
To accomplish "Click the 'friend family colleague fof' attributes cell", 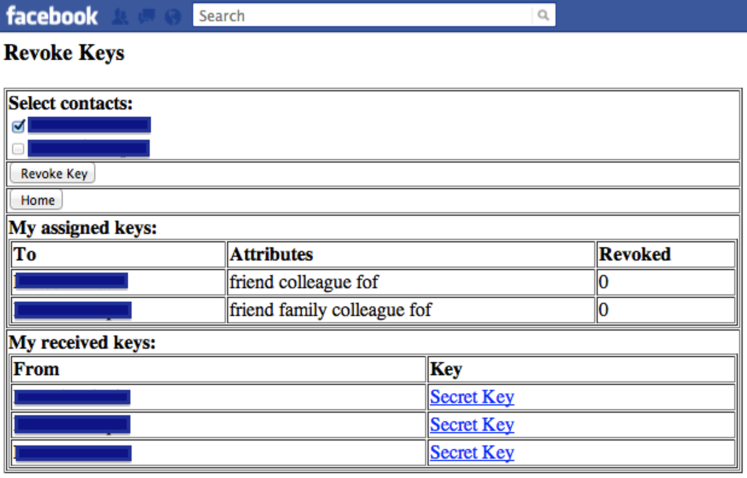I will coord(330,310).
